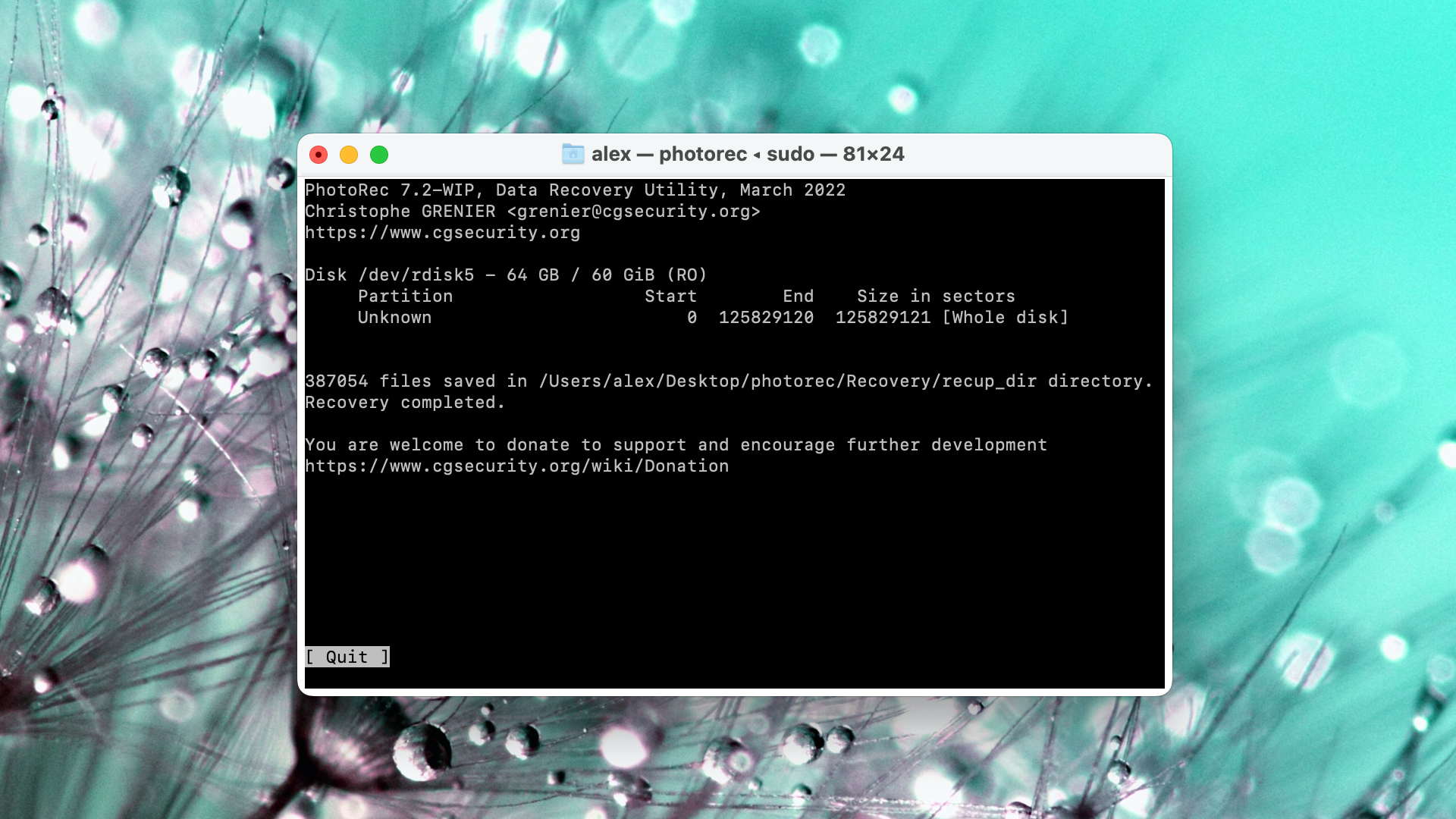Maximize the Terminal window with green button
The width and height of the screenshot is (1456, 819).
379,155
